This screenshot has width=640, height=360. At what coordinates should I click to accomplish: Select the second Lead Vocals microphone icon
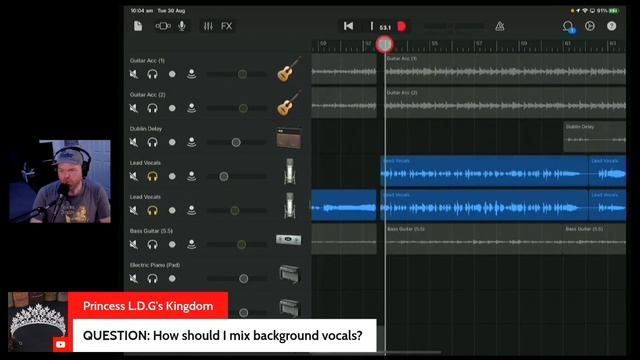pos(289,205)
